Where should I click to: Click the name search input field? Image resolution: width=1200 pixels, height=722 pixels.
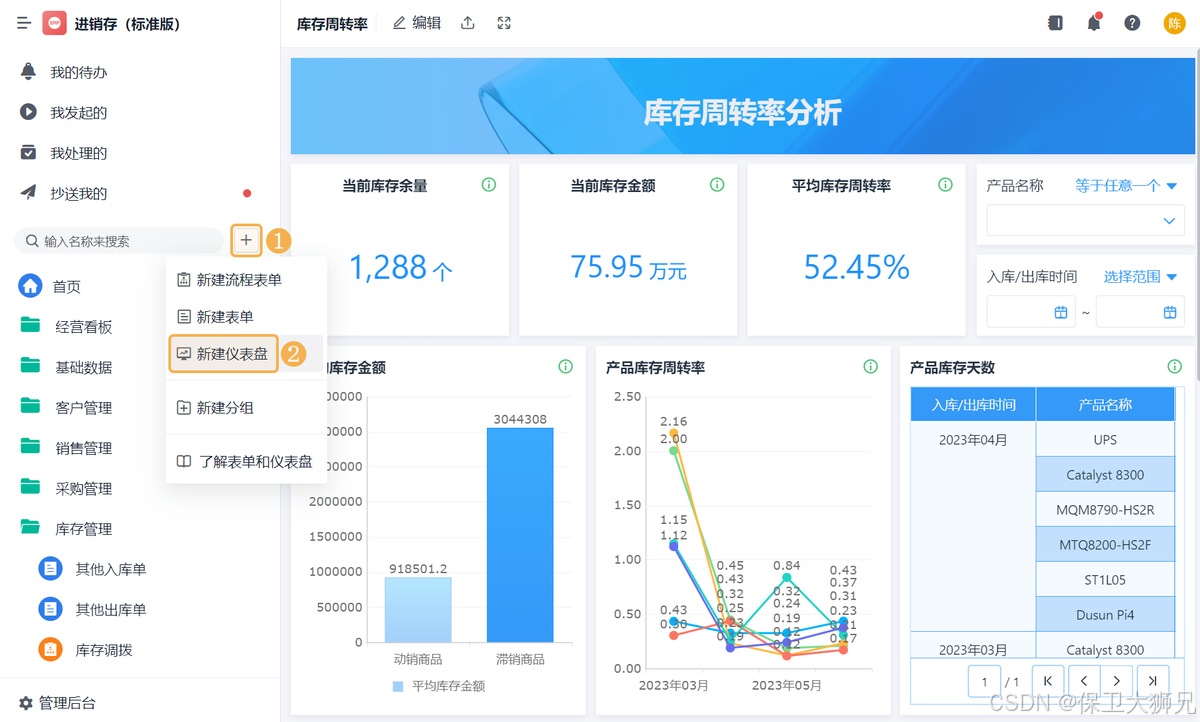[x=119, y=241]
